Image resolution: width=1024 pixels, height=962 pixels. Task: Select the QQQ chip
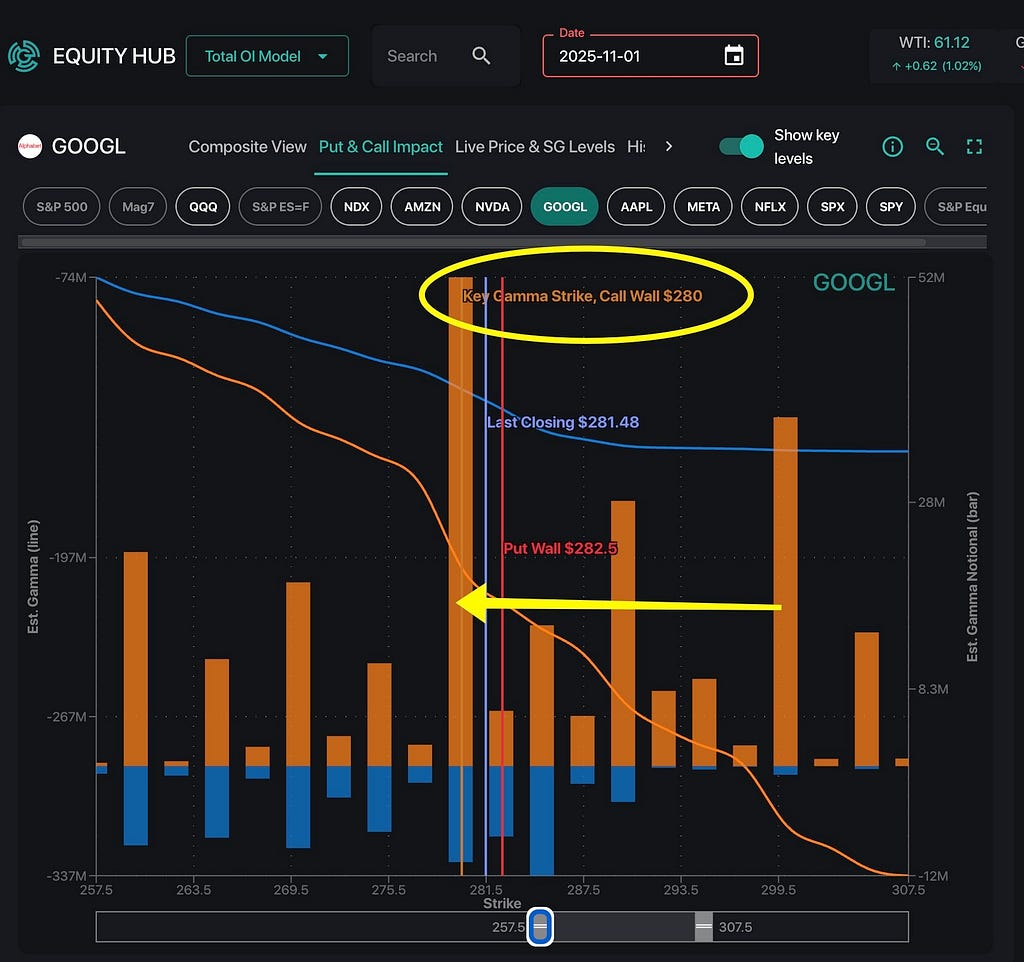pyautogui.click(x=203, y=206)
